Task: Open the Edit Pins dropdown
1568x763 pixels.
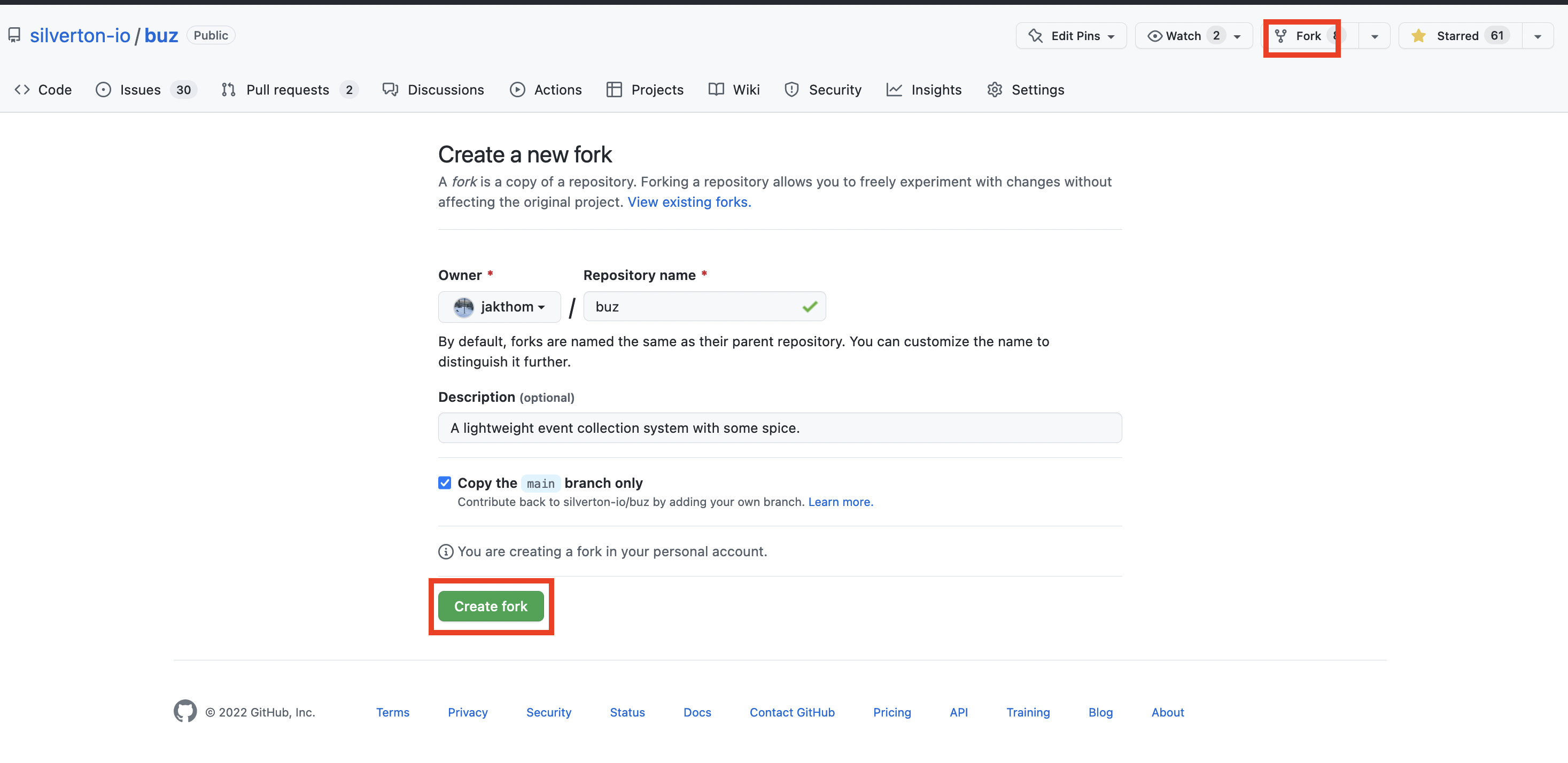Action: coord(1072,35)
